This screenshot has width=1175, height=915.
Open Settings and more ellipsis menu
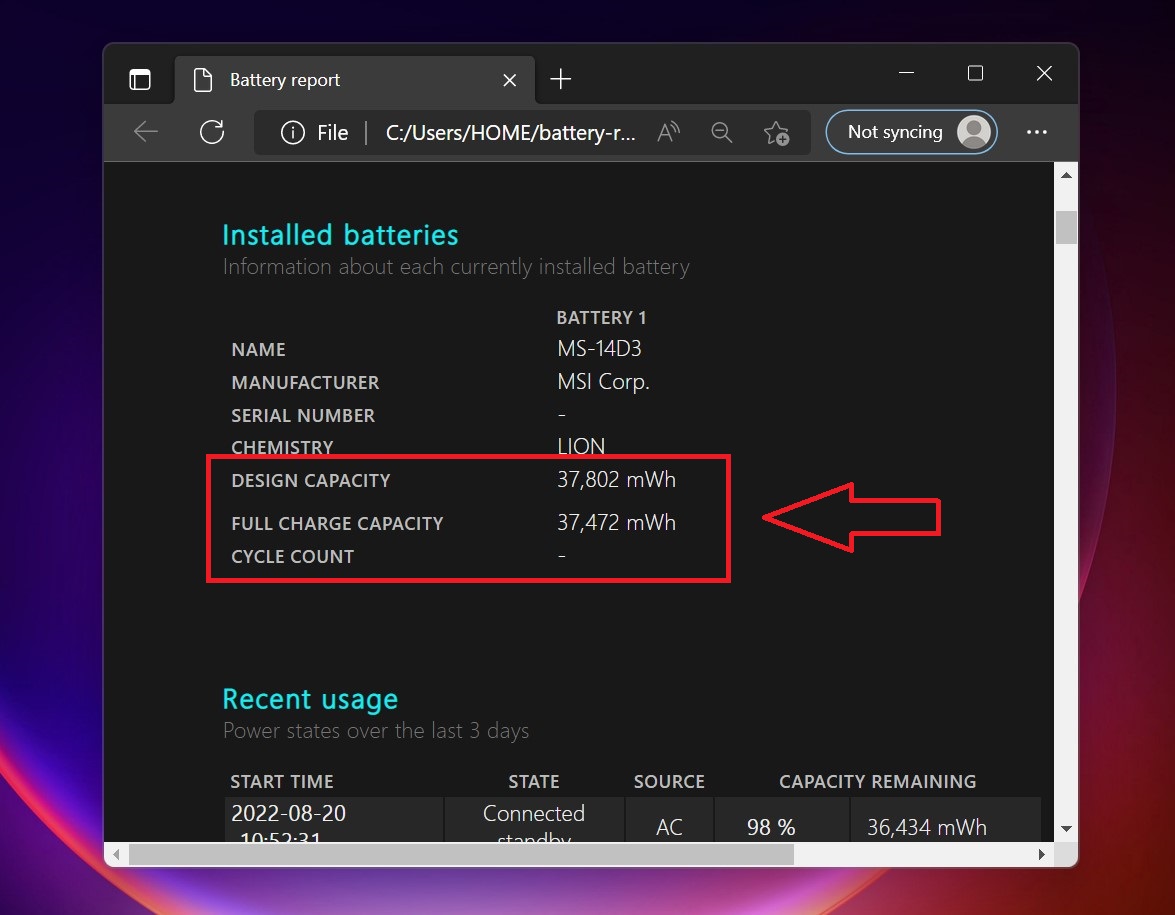tap(1037, 132)
